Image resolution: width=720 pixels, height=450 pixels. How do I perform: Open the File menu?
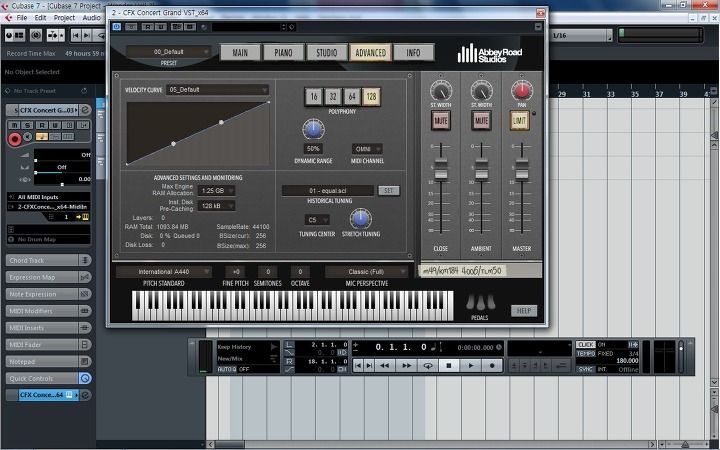point(22,17)
